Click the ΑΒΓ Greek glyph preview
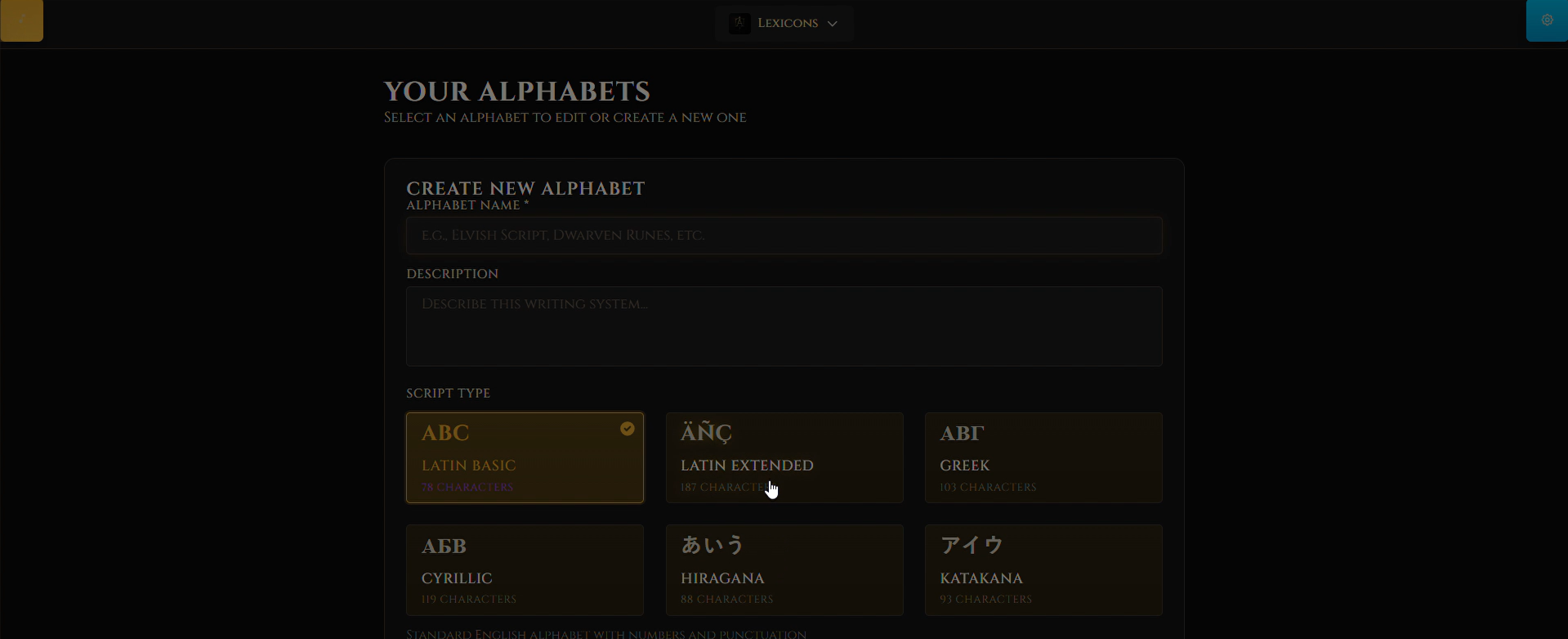 point(962,433)
